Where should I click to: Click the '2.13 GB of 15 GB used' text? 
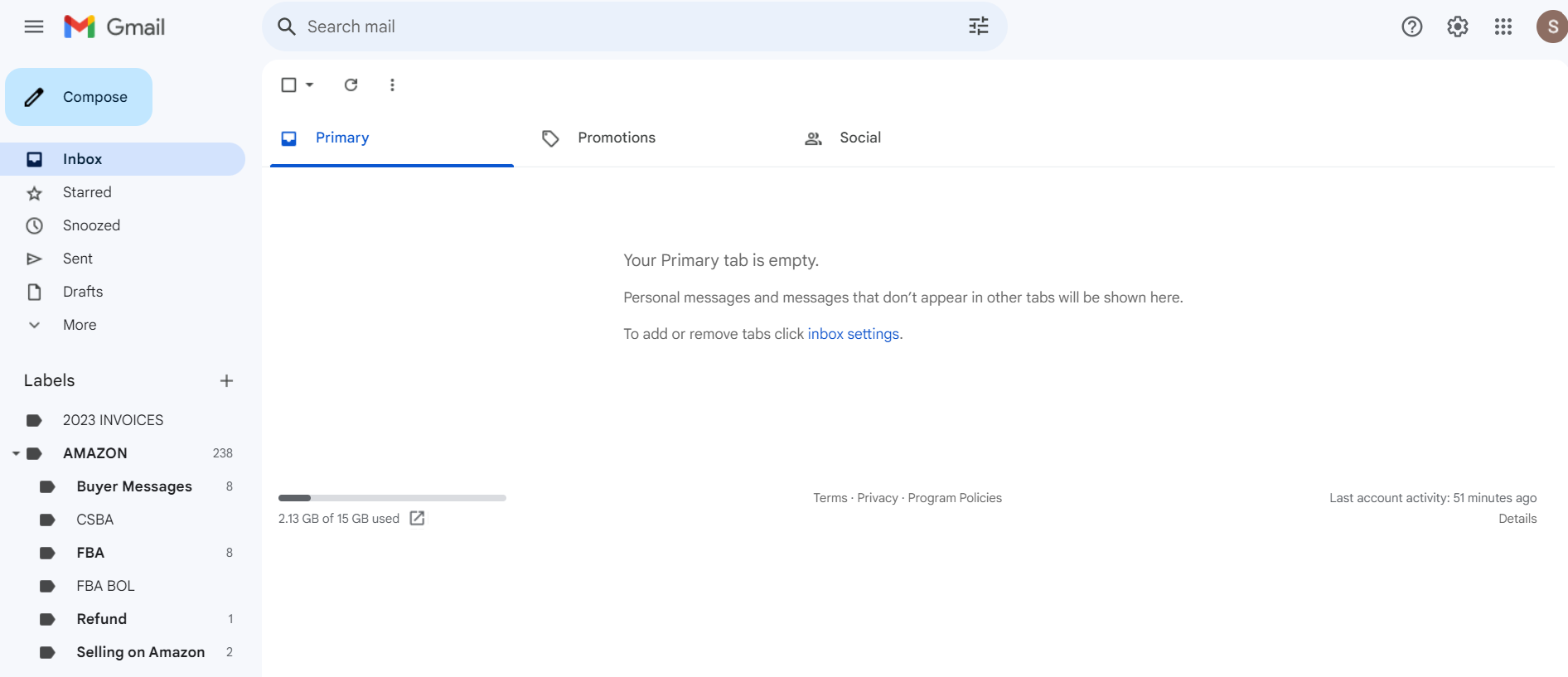[x=339, y=519]
